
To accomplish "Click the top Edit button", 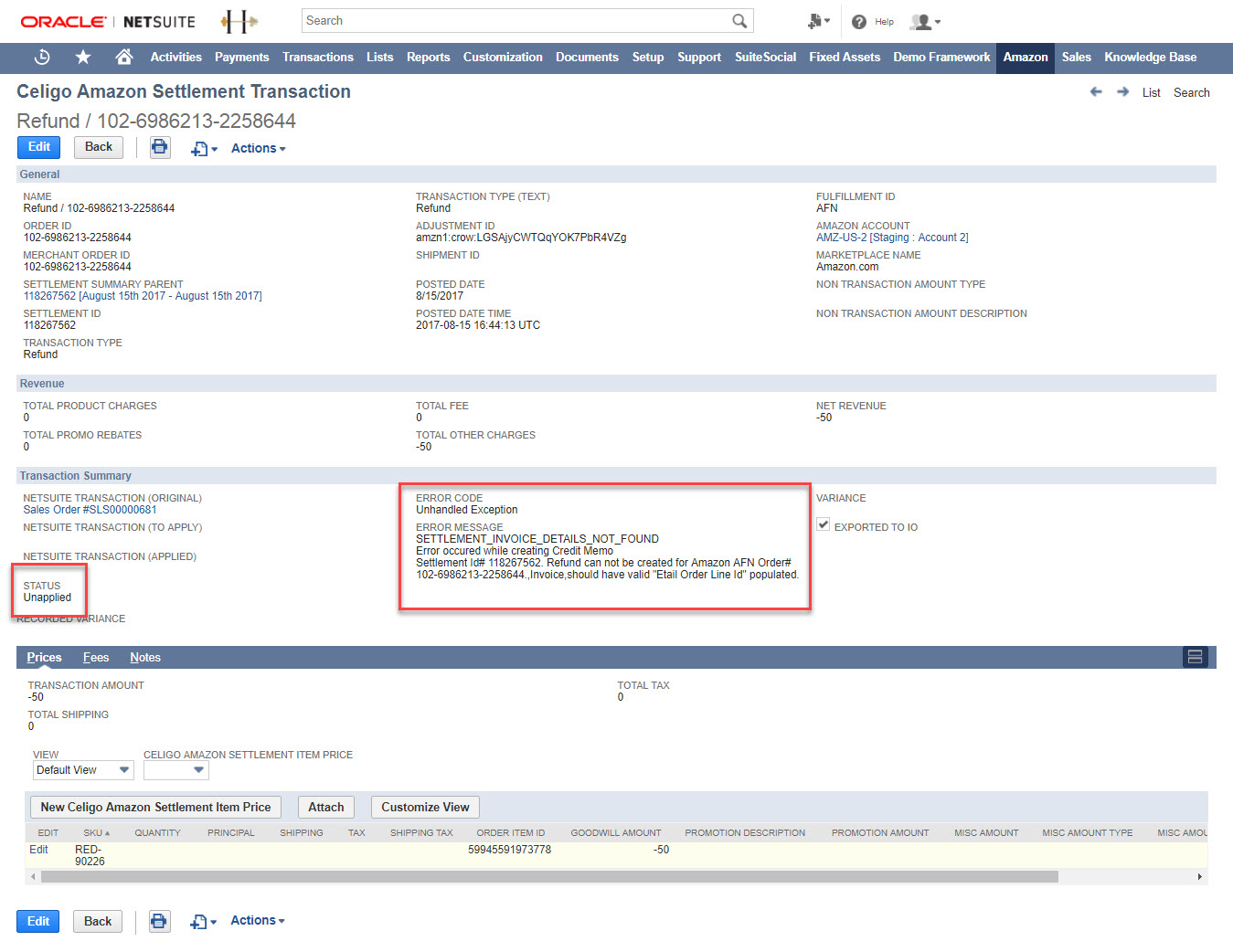I will tap(38, 147).
